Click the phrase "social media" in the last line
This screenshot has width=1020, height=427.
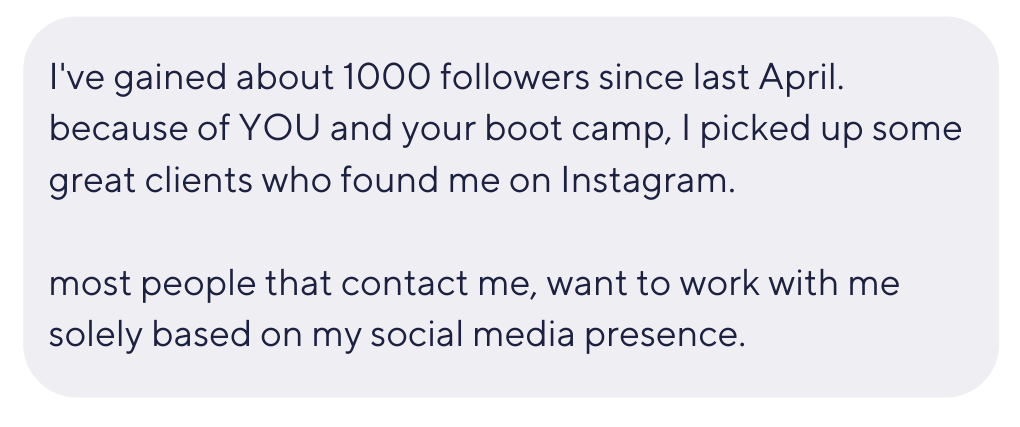(473, 335)
